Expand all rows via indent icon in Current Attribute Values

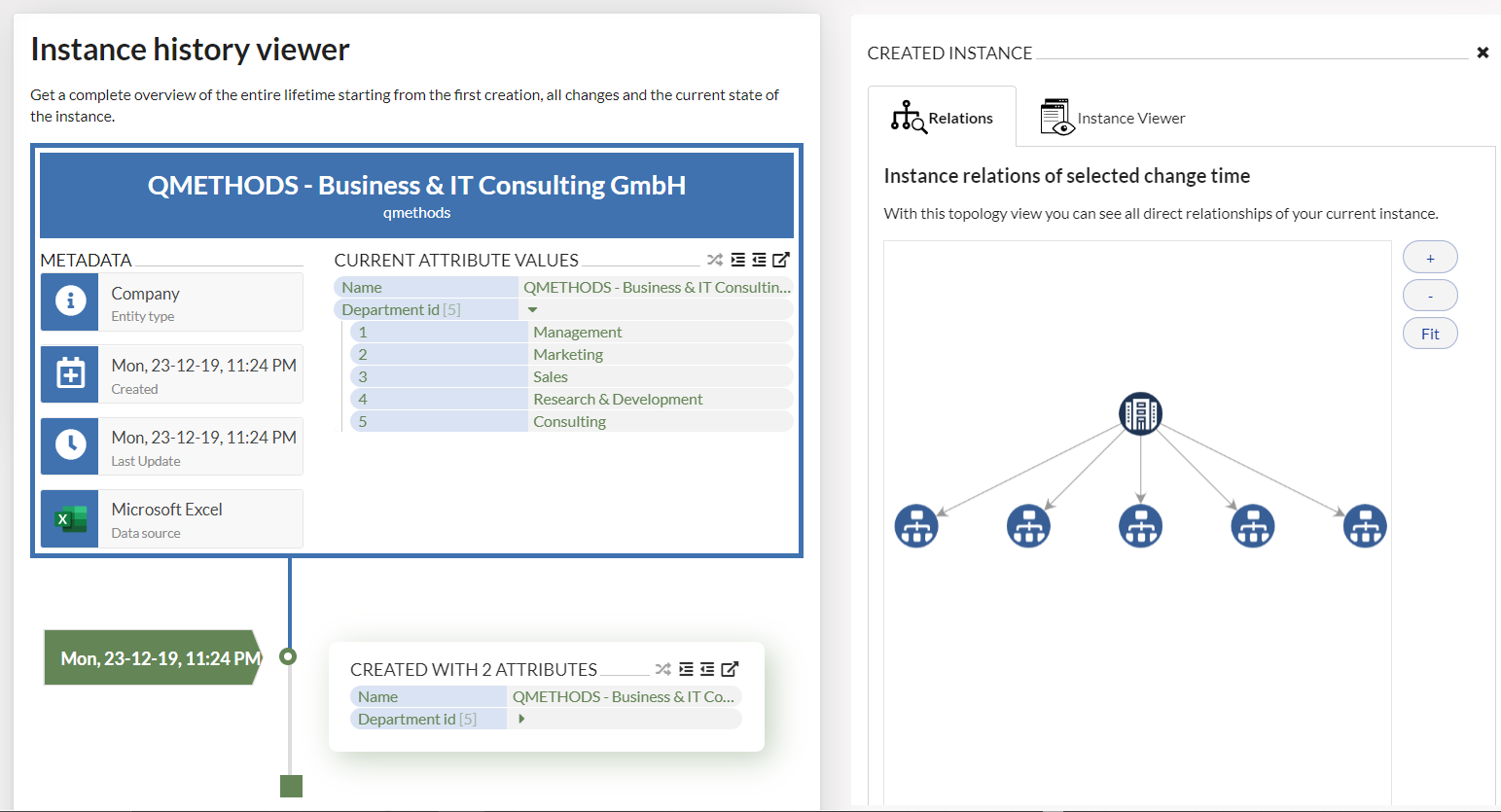(x=738, y=260)
